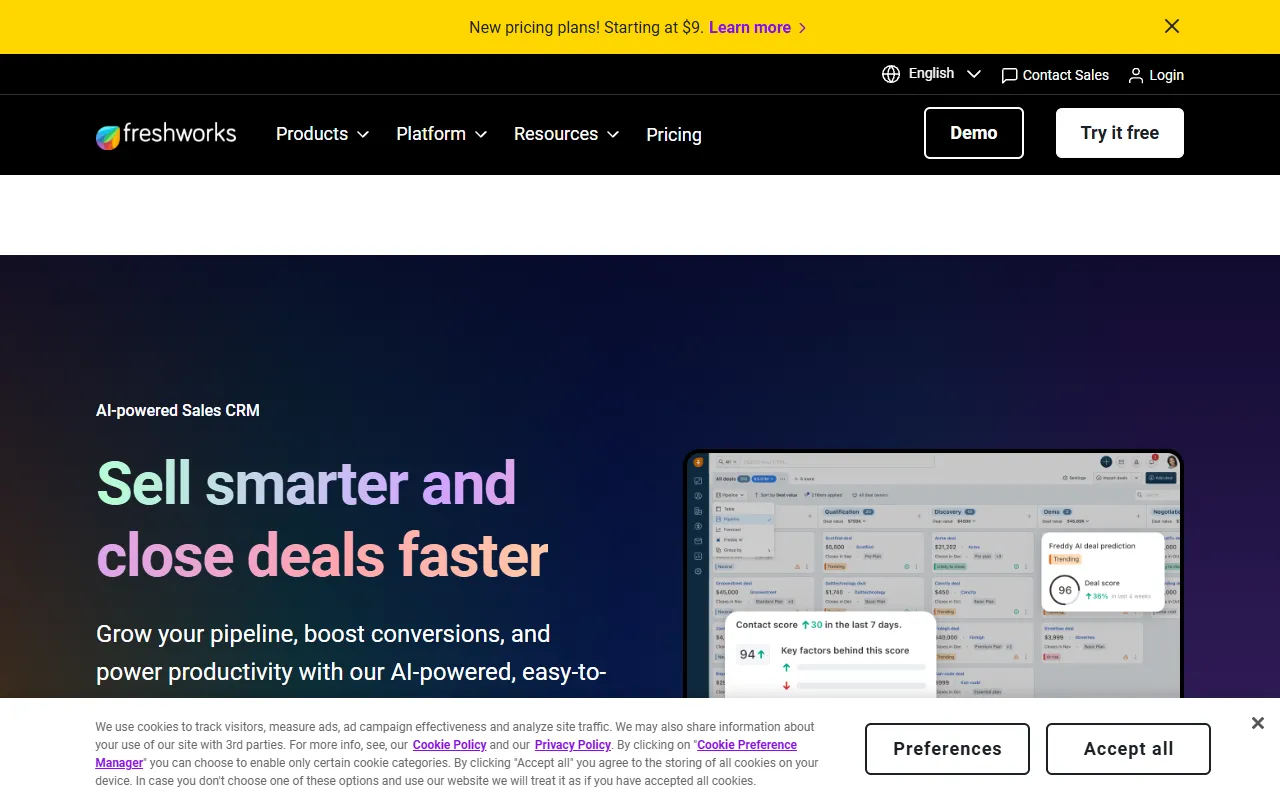Expand the Products menu chevron
Screen dimensions: 1280x800
click(363, 134)
